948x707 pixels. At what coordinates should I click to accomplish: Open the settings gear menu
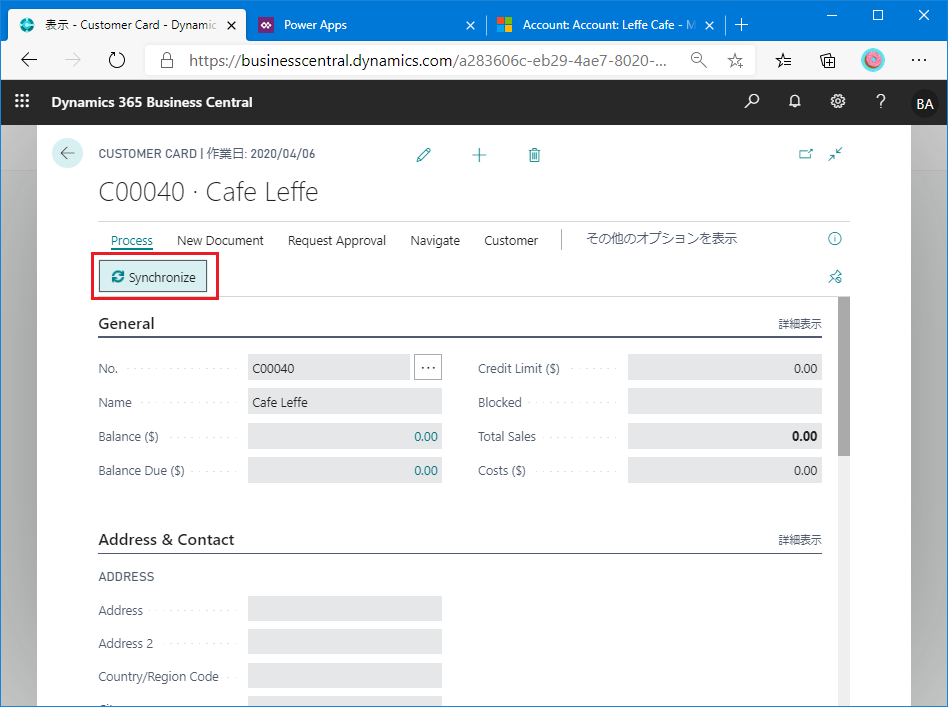(x=837, y=101)
